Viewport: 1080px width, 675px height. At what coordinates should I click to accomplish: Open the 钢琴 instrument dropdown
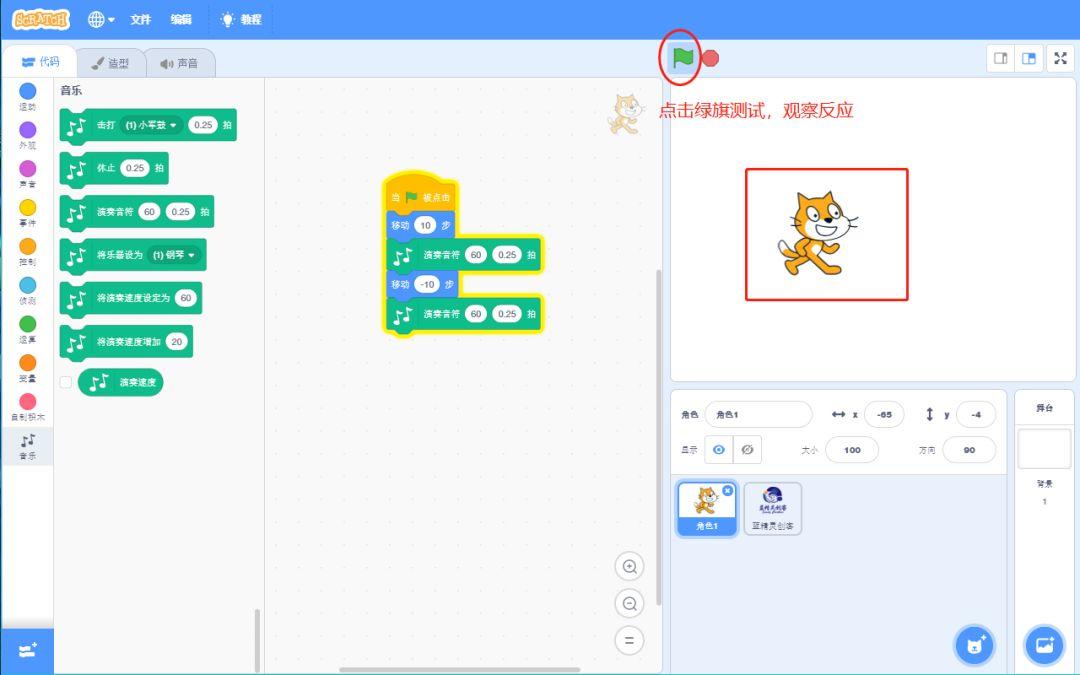point(173,255)
